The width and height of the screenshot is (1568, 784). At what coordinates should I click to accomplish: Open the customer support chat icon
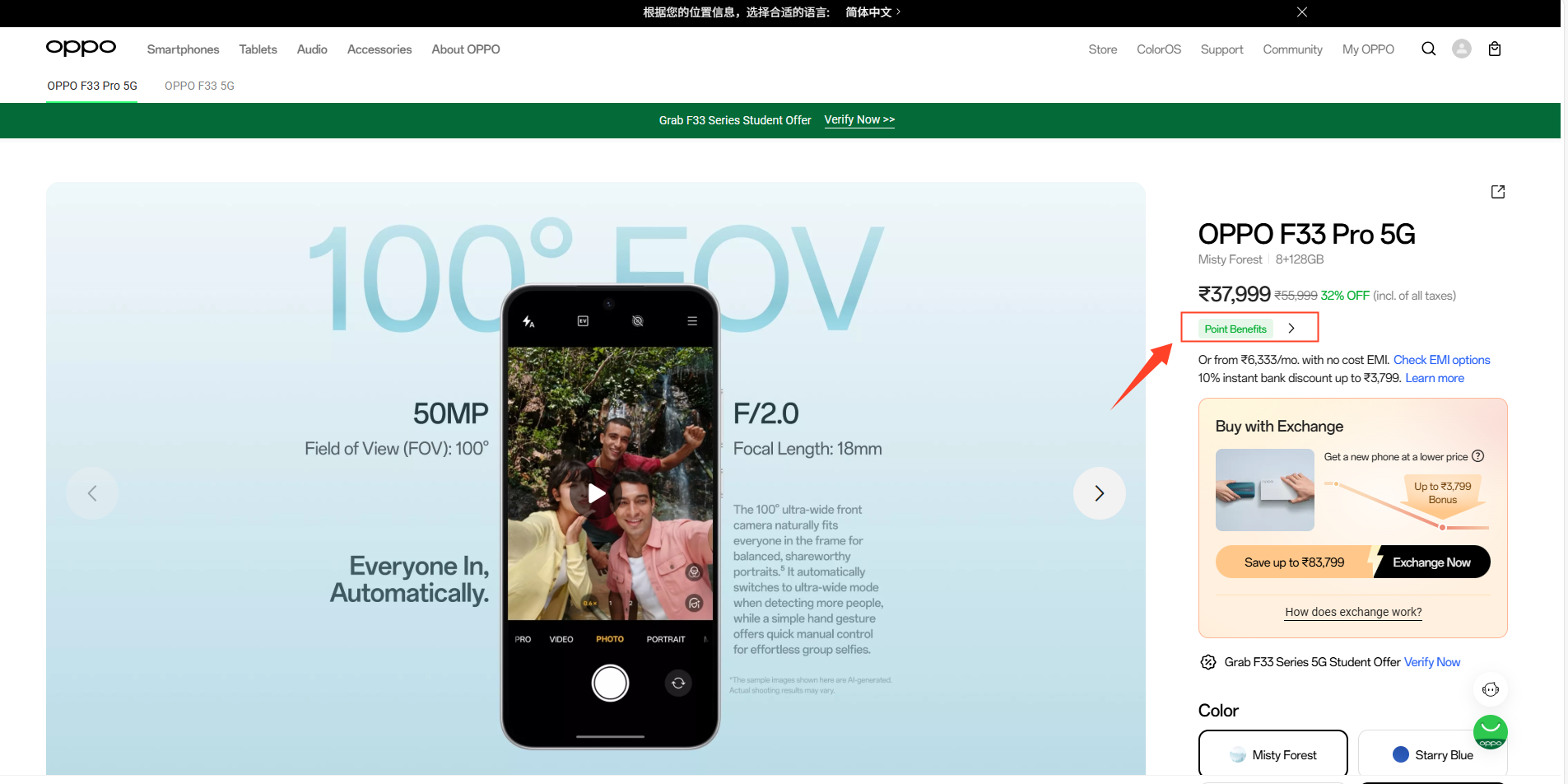1491,689
